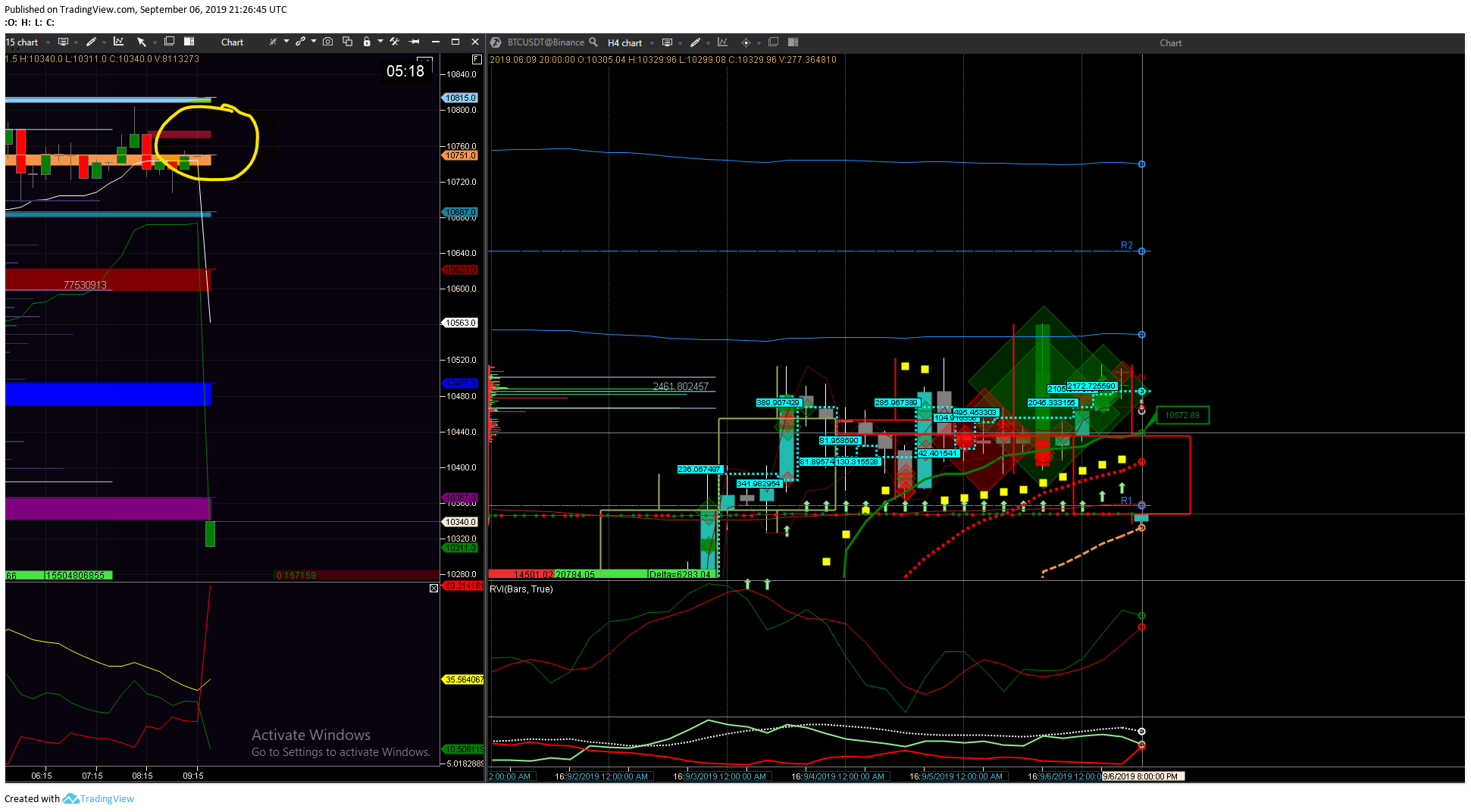Toggle the side panel layout icon in the H4 chart
This screenshot has height=812, width=1471.
pos(793,42)
